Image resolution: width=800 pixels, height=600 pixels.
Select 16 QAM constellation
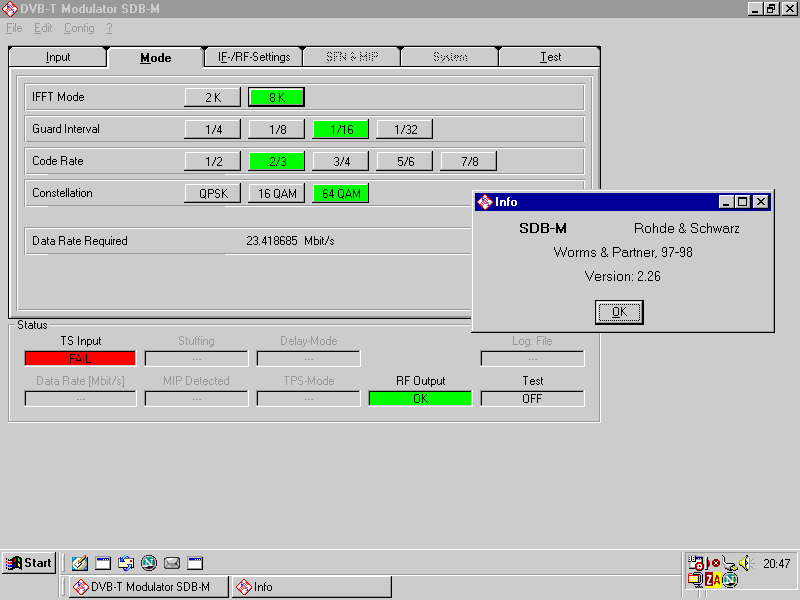click(277, 194)
